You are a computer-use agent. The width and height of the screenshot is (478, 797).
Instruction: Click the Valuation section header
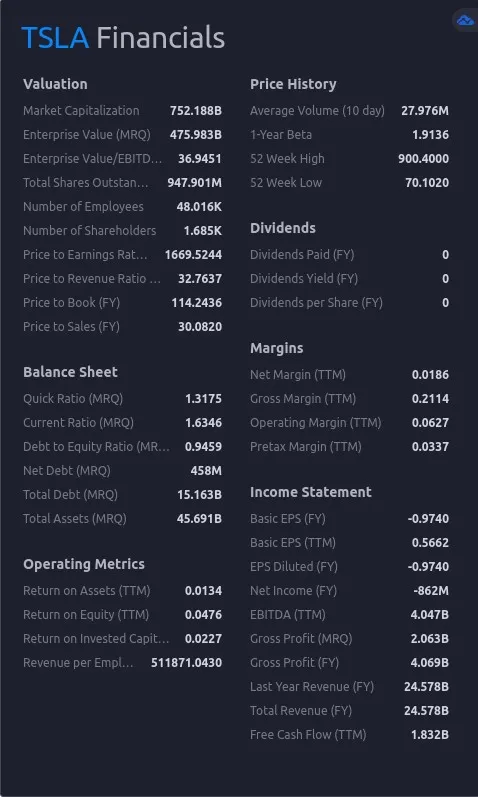tap(55, 84)
